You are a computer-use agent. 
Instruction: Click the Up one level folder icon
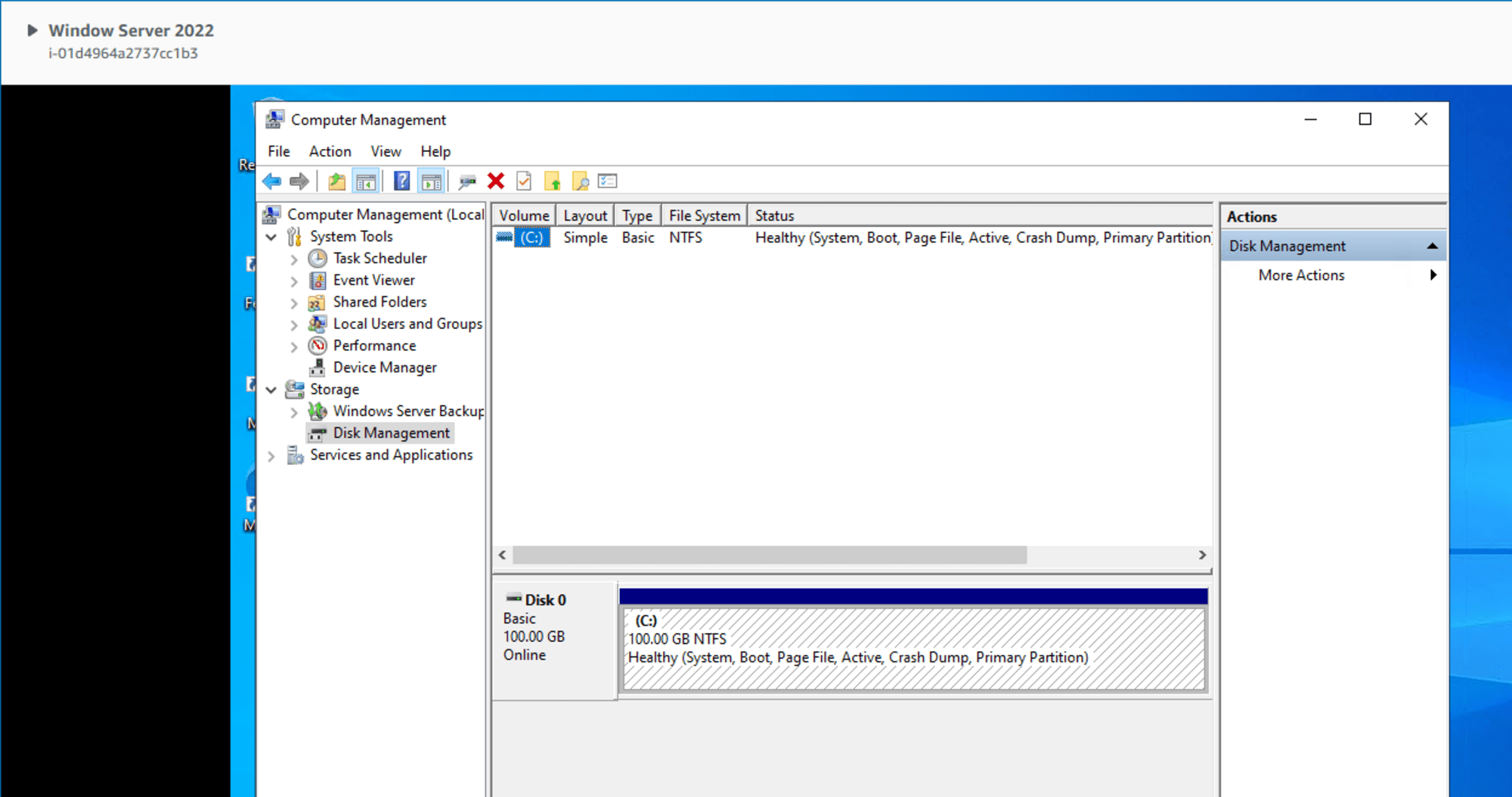[336, 181]
